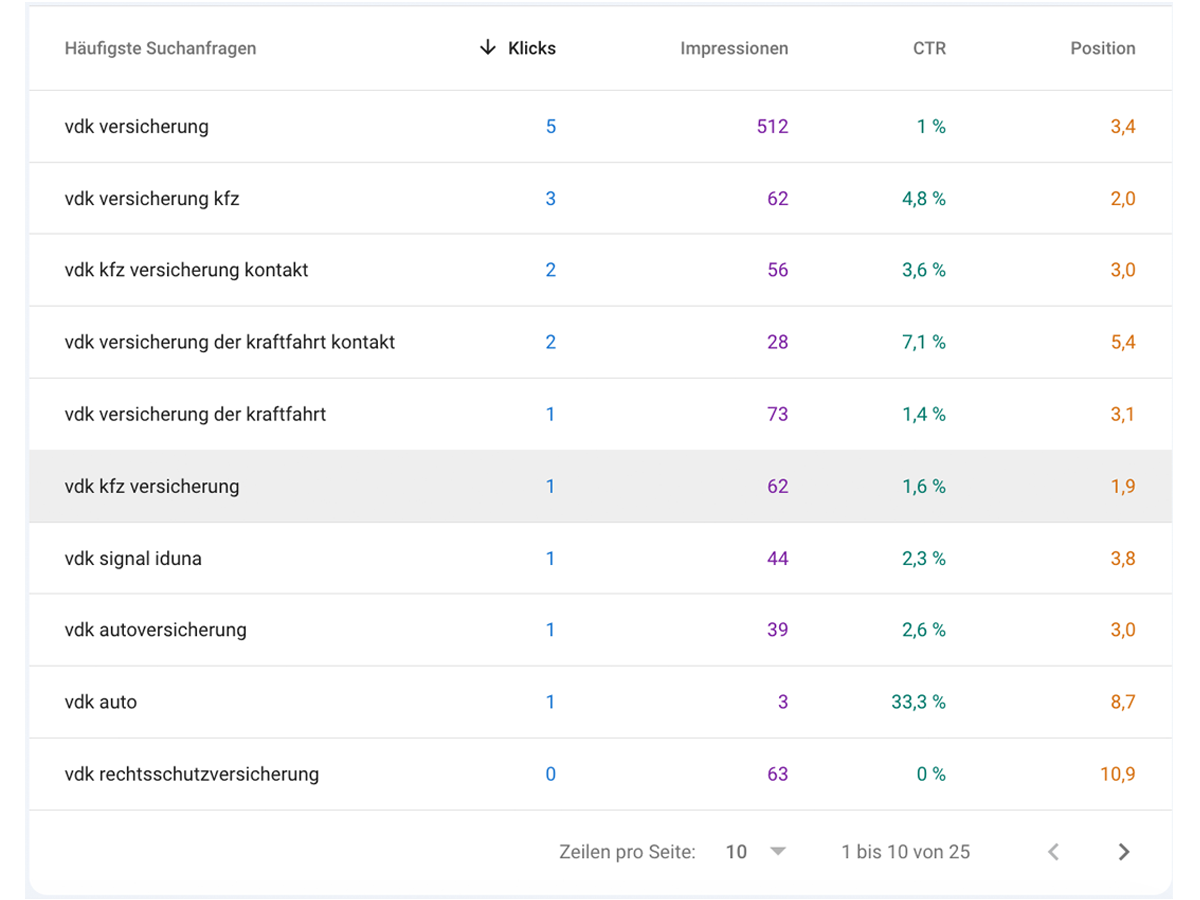Click the descending sort arrow next to Klicks
The height and width of the screenshot is (900, 1200).
click(x=487, y=47)
